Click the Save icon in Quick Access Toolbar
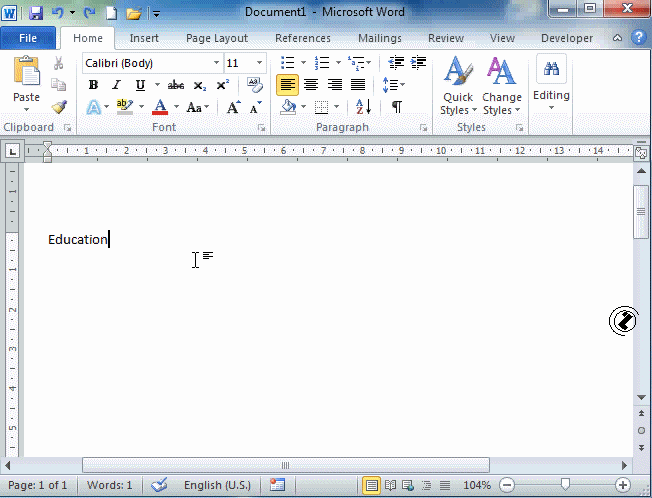The image size is (652, 498). pos(36,14)
